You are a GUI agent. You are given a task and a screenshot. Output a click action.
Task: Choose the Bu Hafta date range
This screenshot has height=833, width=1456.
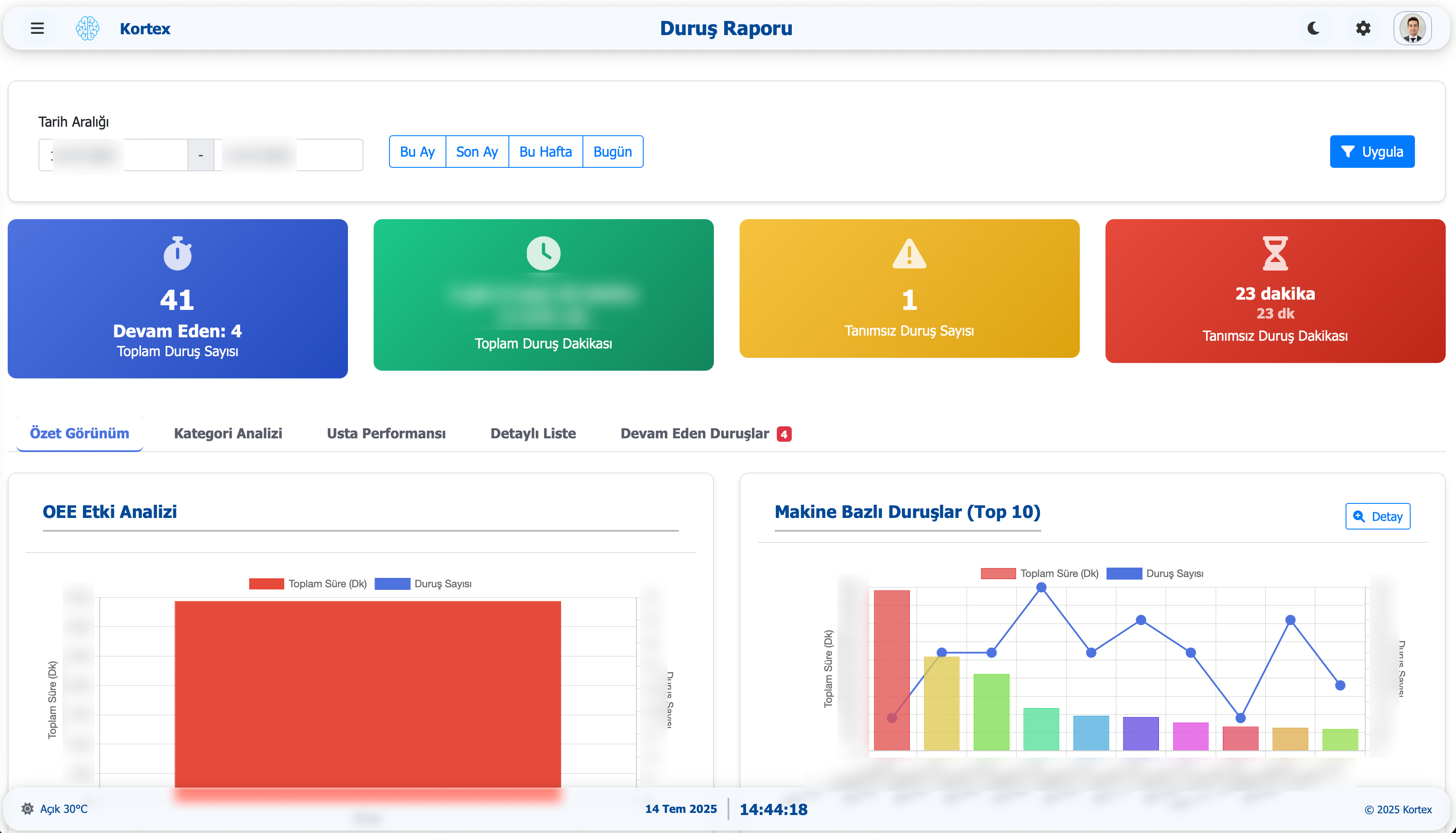(545, 152)
